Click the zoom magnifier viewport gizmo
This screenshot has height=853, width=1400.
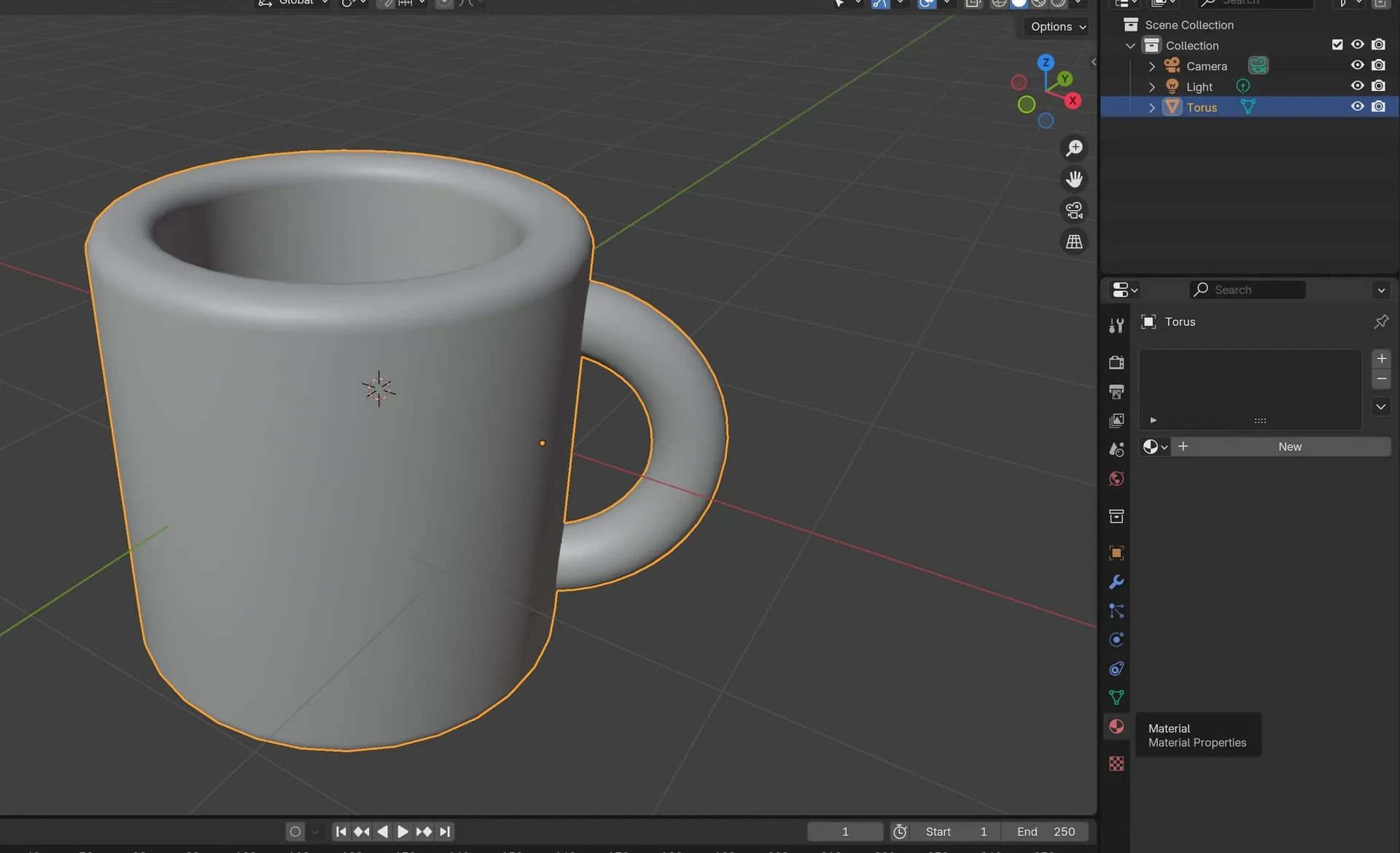point(1074,148)
